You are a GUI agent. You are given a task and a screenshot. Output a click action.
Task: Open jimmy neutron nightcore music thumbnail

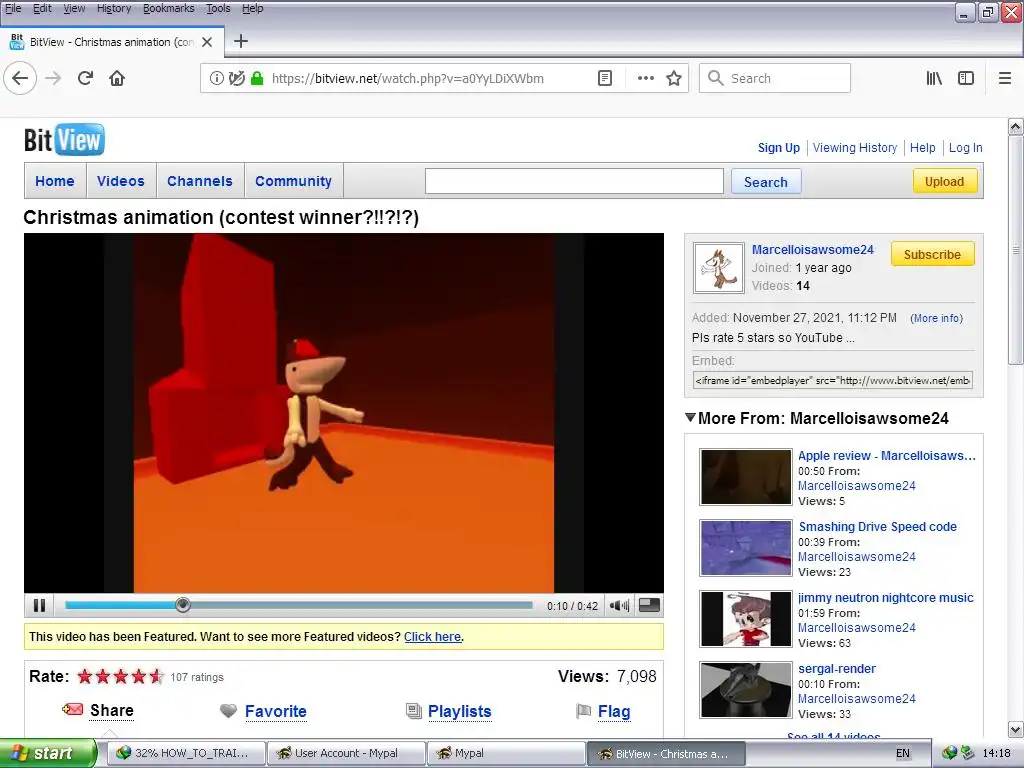[745, 618]
